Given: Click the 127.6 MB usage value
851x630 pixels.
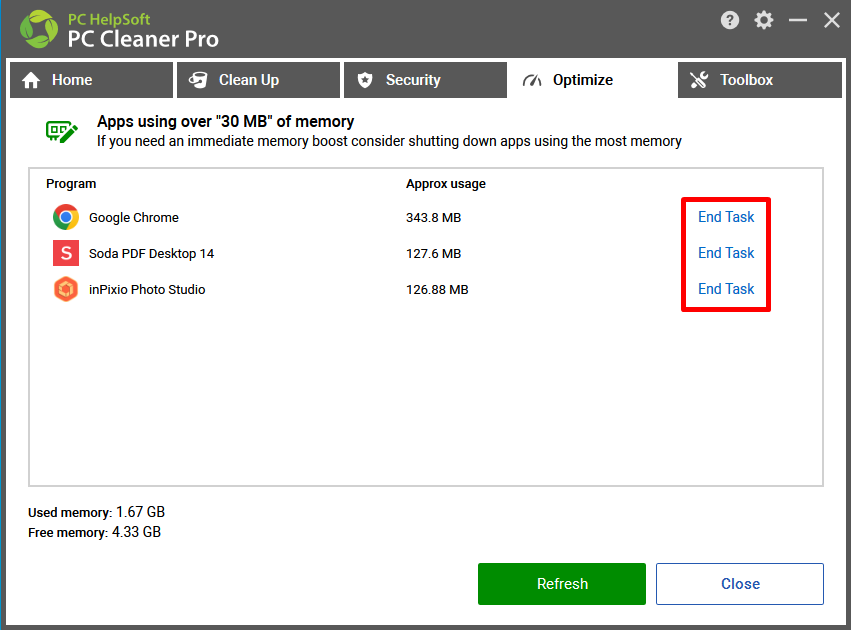Looking at the screenshot, I should pyautogui.click(x=434, y=253).
